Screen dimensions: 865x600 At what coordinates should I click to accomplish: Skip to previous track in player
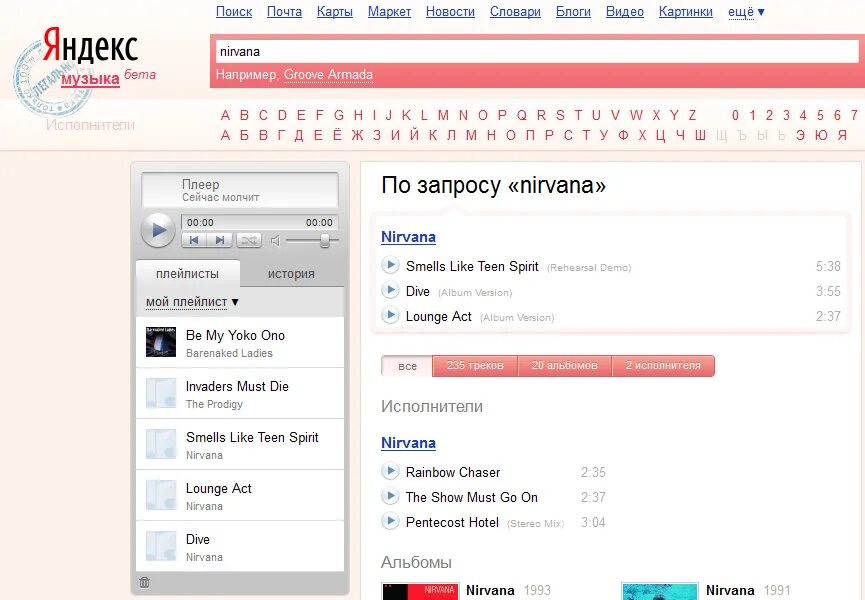click(194, 240)
